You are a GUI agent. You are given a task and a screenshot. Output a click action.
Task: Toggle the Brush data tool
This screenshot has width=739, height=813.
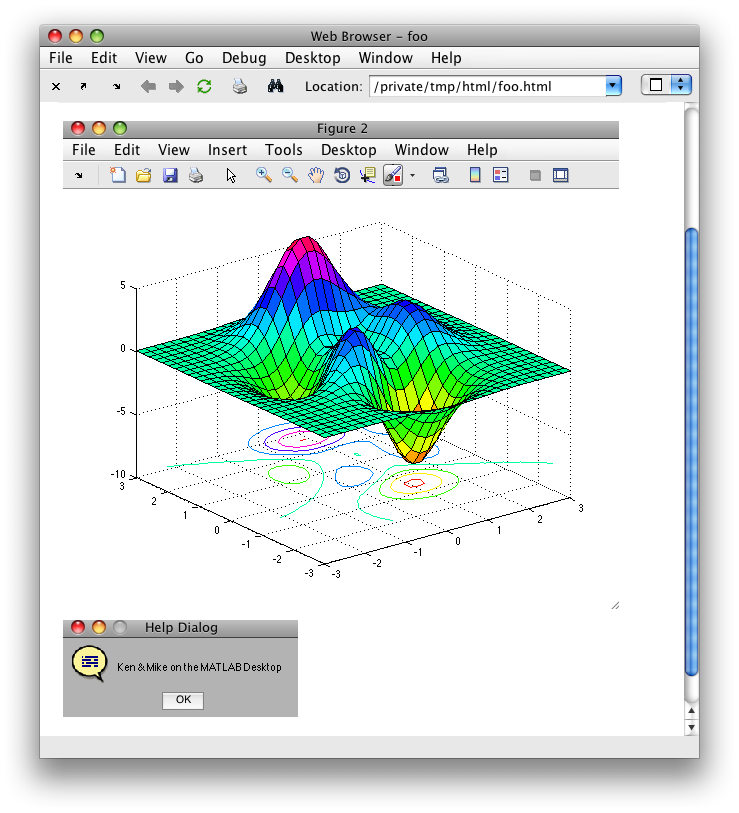(x=393, y=175)
